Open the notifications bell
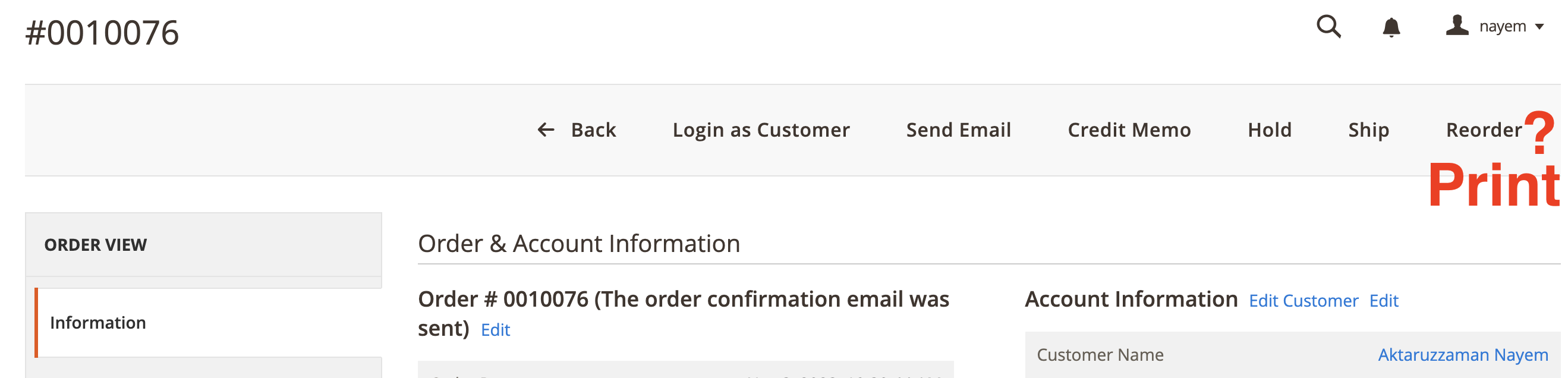Viewport: 1568px width, 378px height. 1391,27
